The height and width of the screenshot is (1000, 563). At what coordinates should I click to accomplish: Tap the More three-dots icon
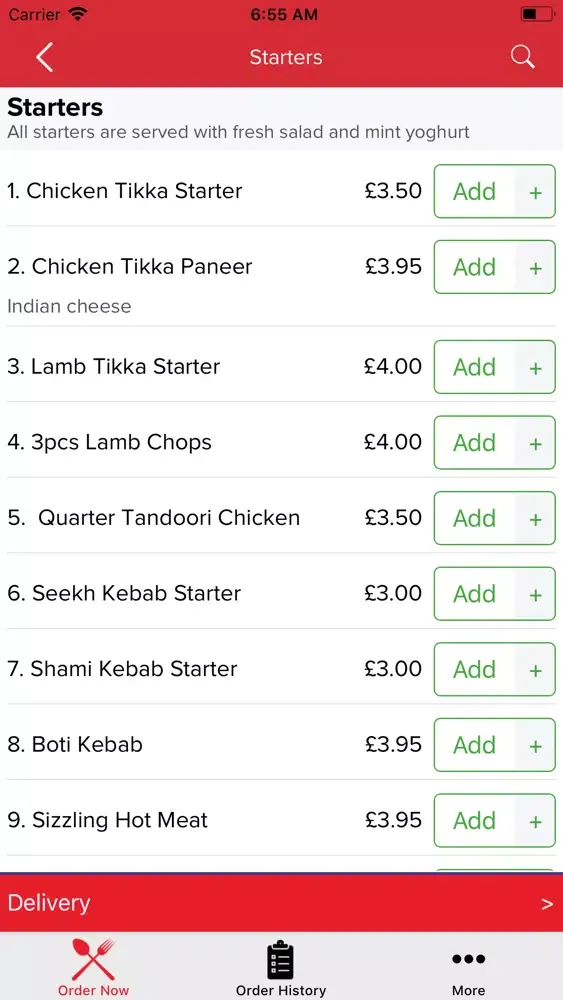point(469,959)
